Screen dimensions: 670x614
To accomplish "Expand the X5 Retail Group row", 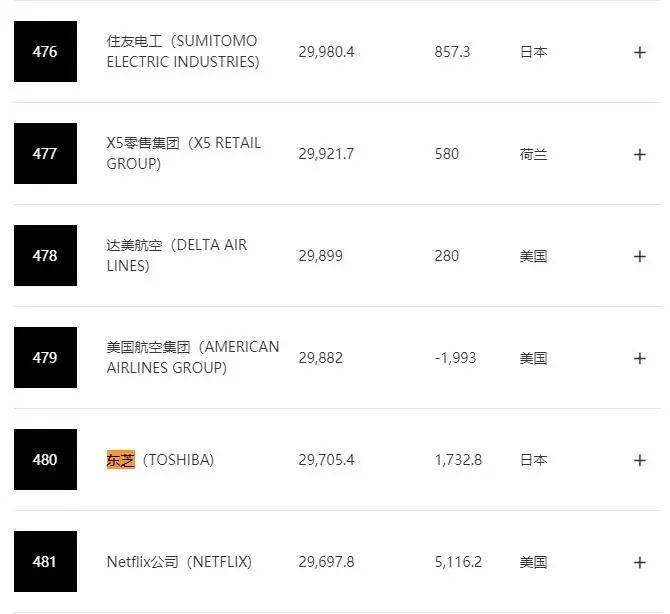I will [x=640, y=154].
